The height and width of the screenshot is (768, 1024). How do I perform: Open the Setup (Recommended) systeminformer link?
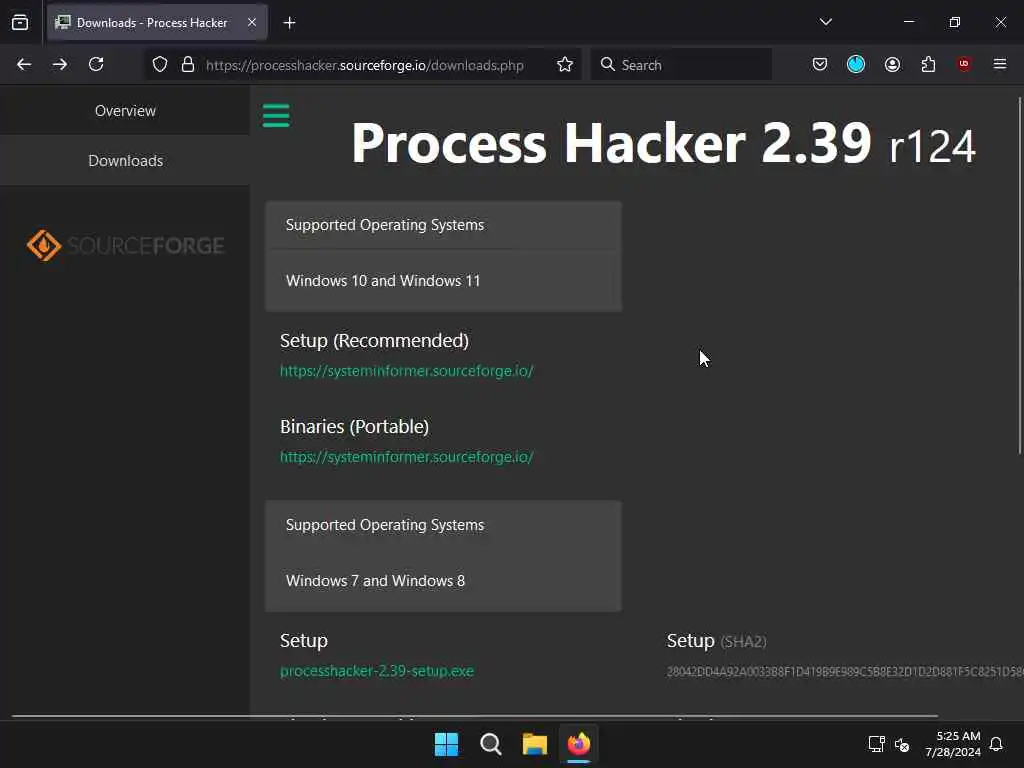click(x=407, y=371)
